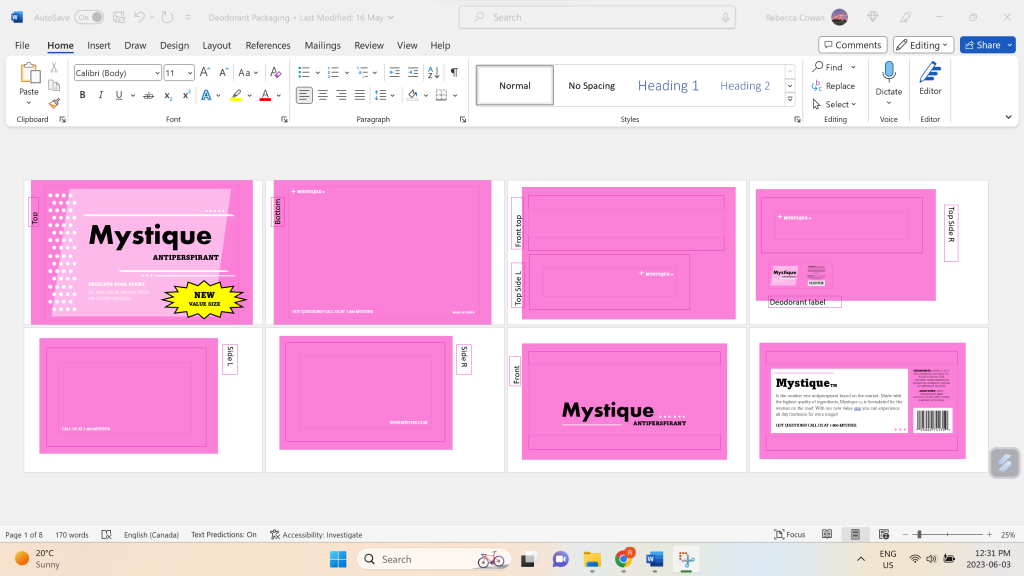Show paragraph marks with the pilcrow icon
This screenshot has width=1024, height=576.
(454, 72)
